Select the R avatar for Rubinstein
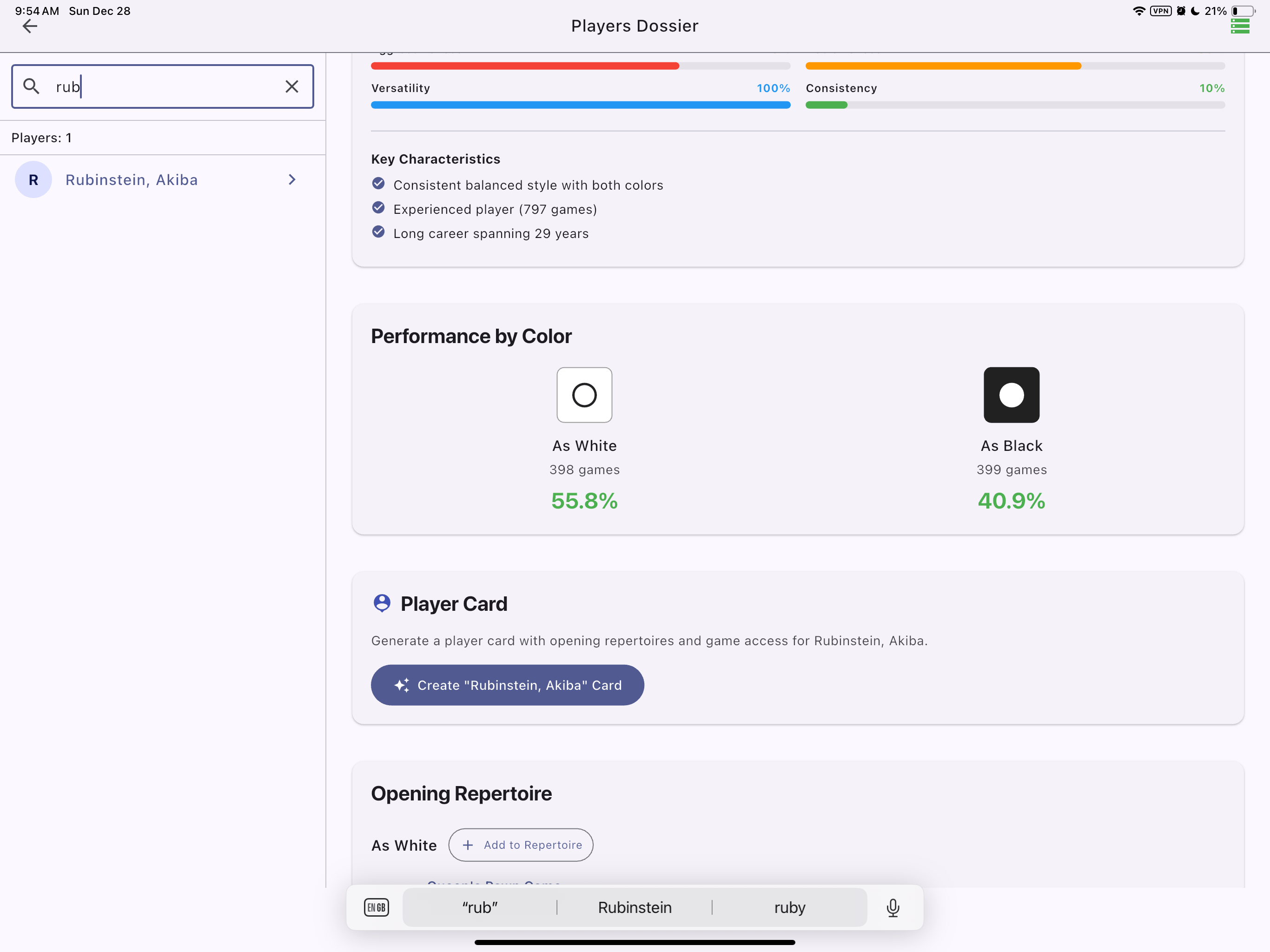The image size is (1270, 952). tap(33, 180)
